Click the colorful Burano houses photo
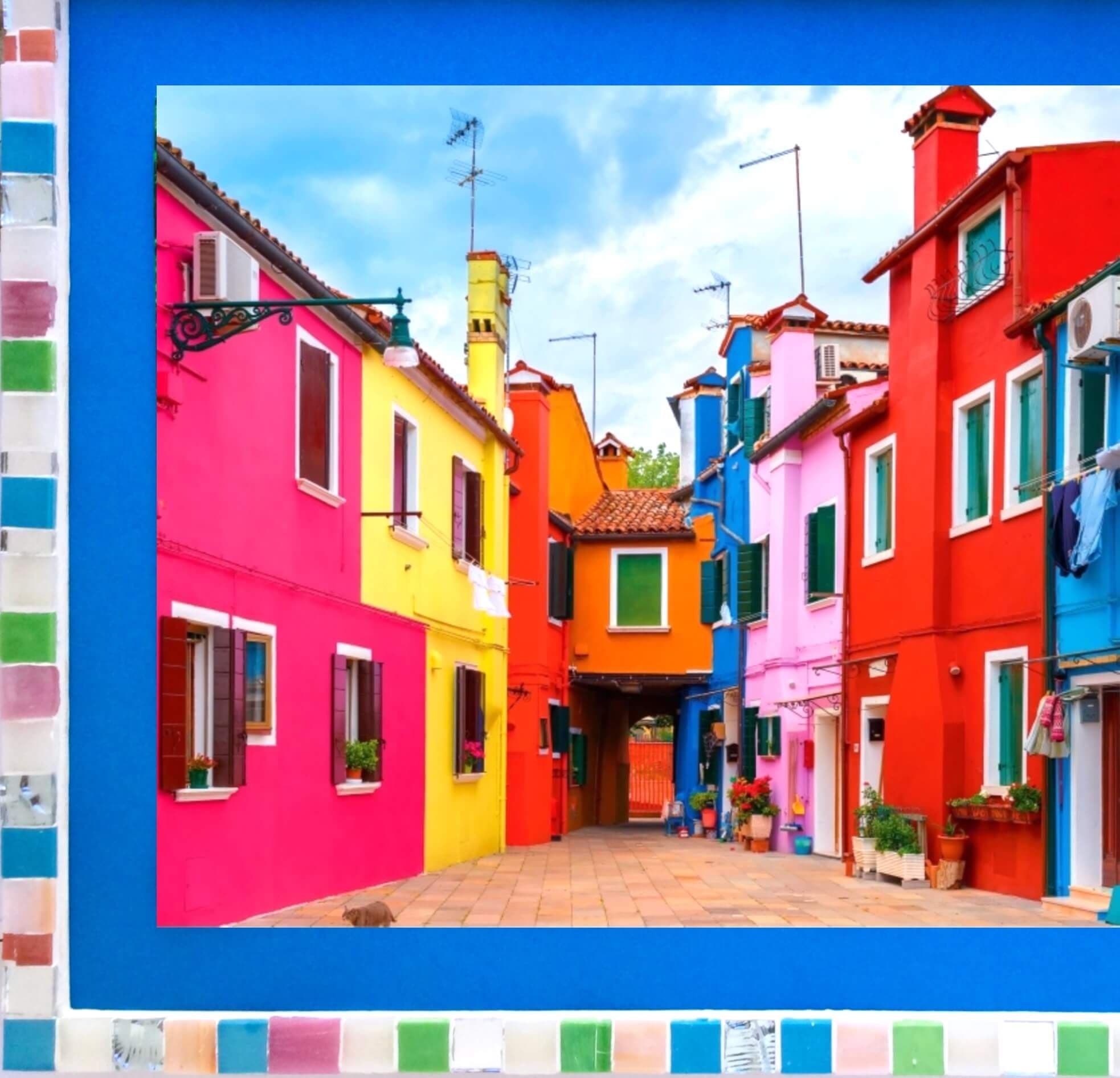 coord(637,506)
